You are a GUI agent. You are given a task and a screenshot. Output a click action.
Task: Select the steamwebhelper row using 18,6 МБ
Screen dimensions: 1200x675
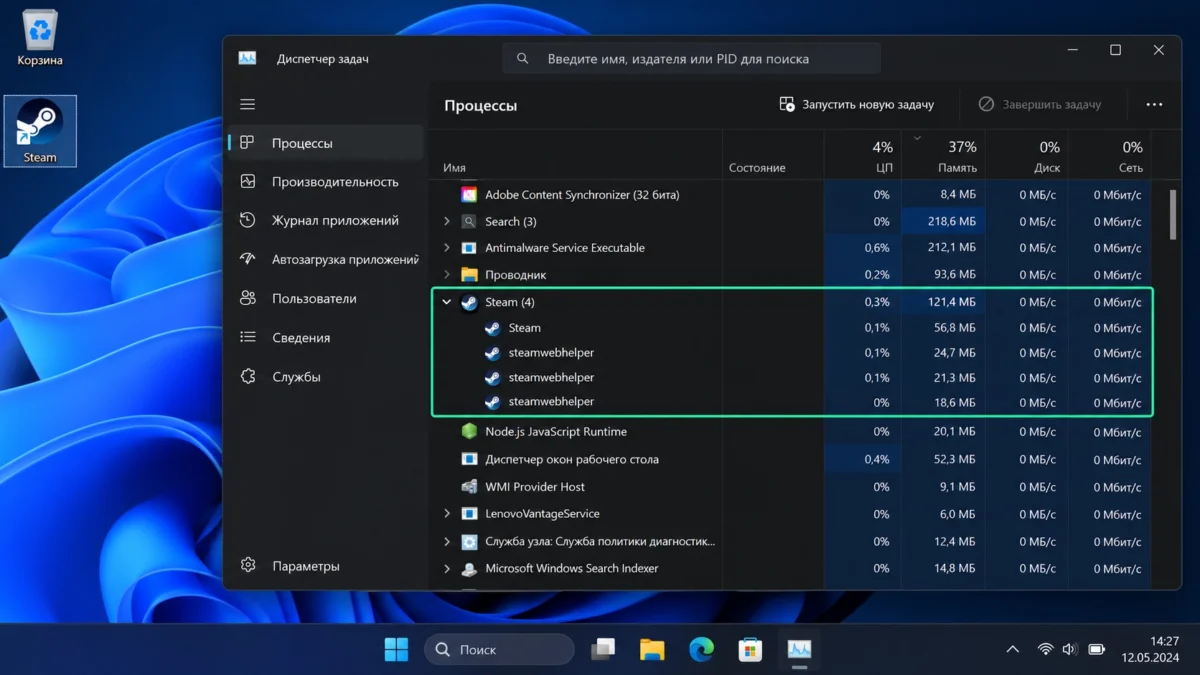click(792, 402)
